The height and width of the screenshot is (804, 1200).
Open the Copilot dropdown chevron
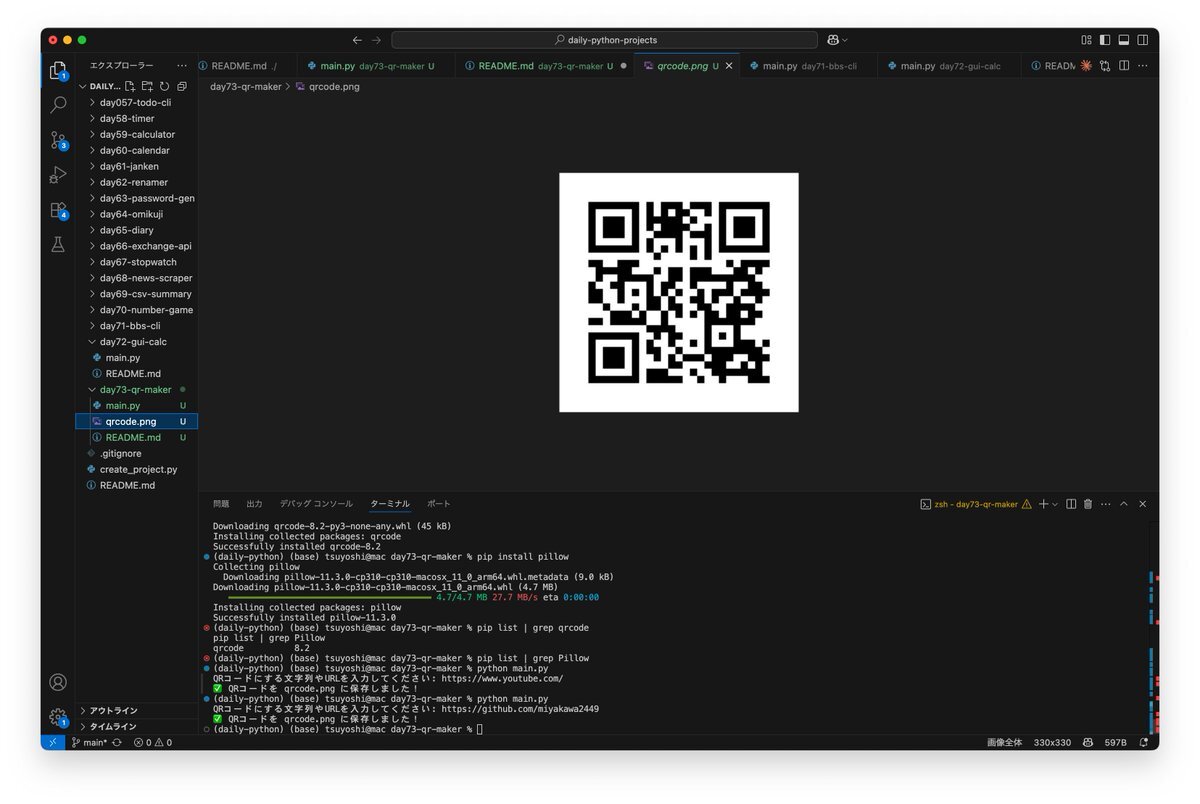coord(845,40)
